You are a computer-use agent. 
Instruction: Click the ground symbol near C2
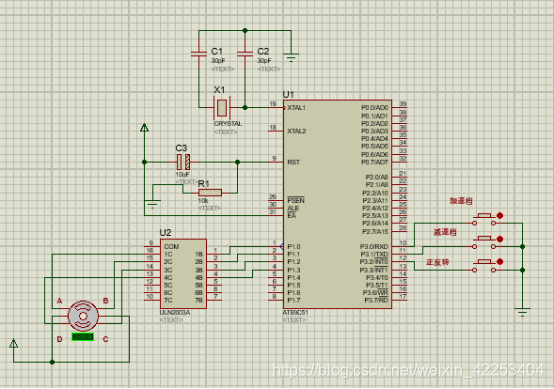[x=291, y=58]
